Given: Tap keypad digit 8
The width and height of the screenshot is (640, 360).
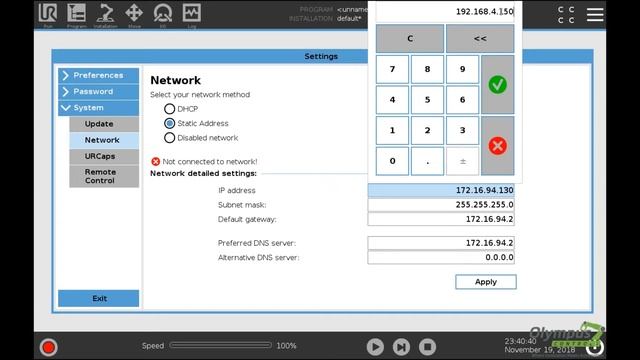Looking at the screenshot, I should click(x=427, y=69).
